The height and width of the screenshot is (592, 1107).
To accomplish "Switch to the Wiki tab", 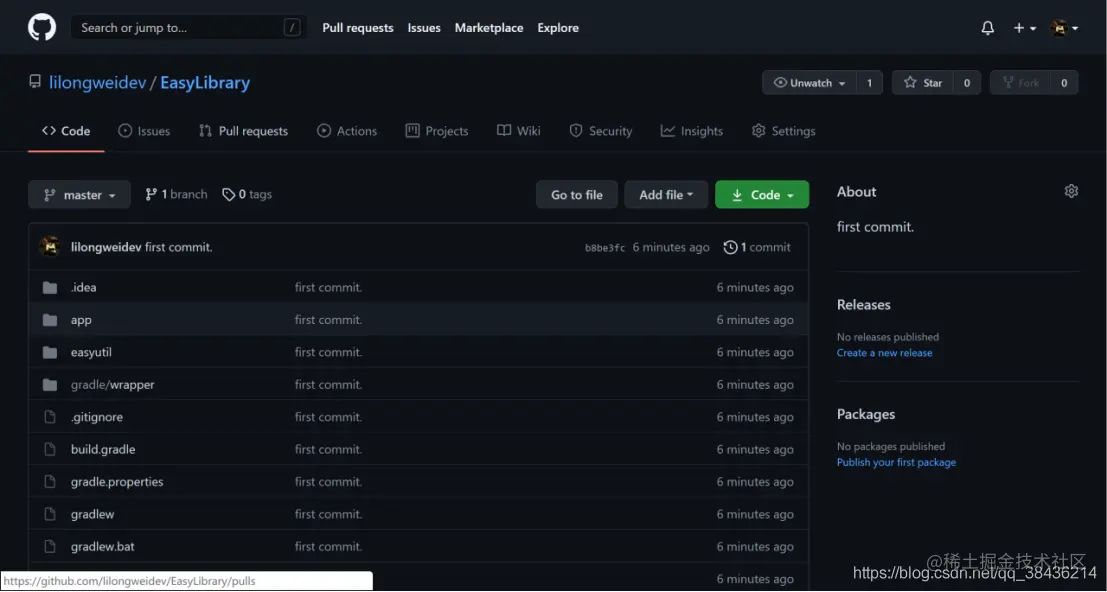I will click(519, 131).
